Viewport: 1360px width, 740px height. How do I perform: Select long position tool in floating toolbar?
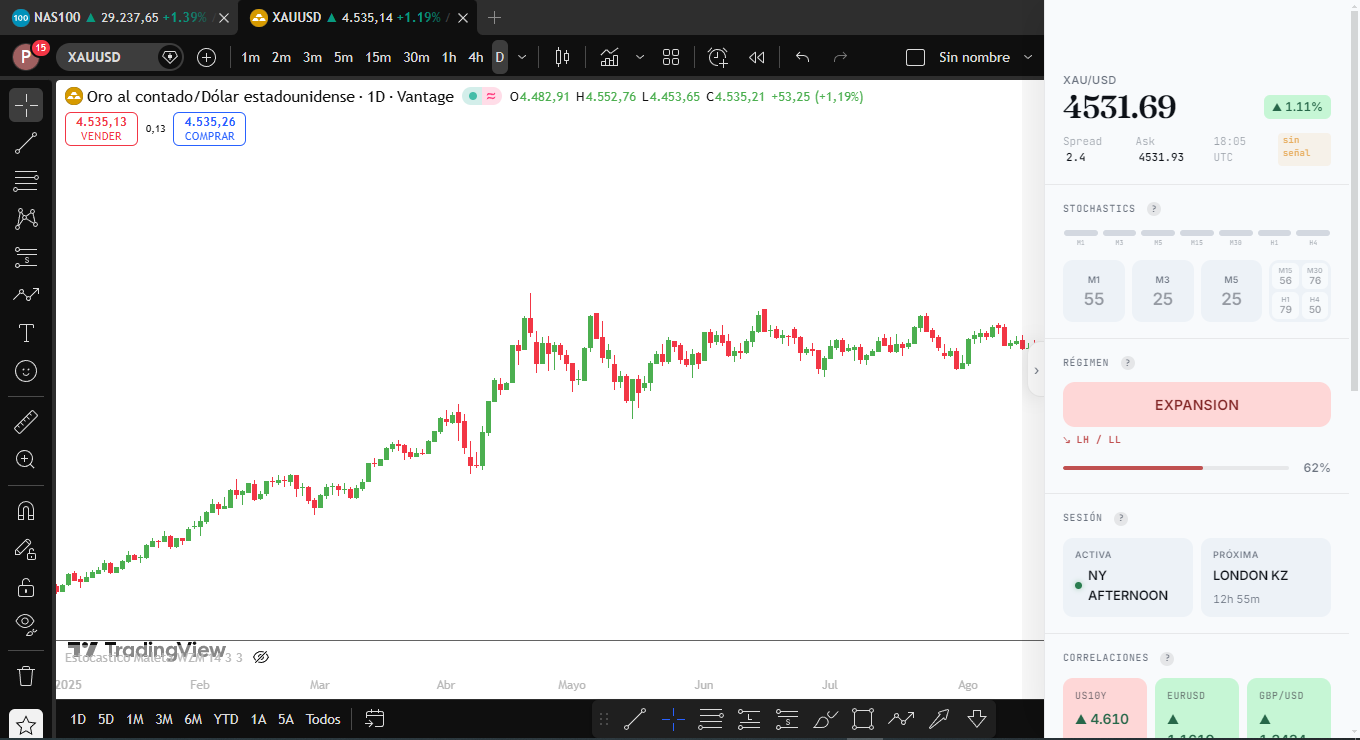[750, 719]
